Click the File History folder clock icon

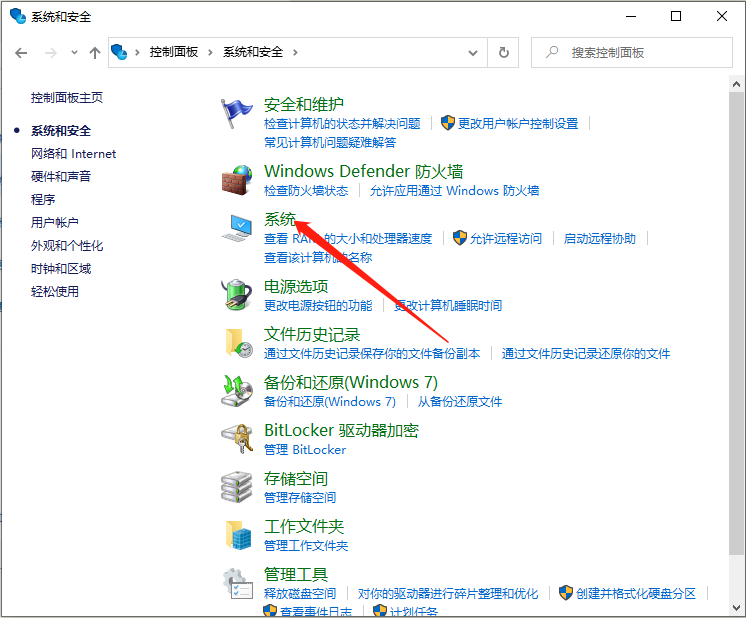point(238,343)
